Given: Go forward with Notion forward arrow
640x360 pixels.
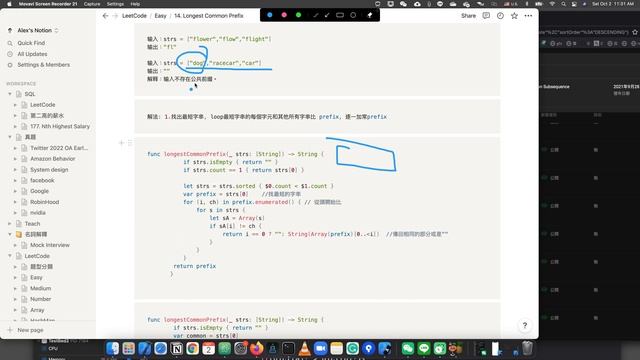Looking at the screenshot, I should (x=115, y=16).
